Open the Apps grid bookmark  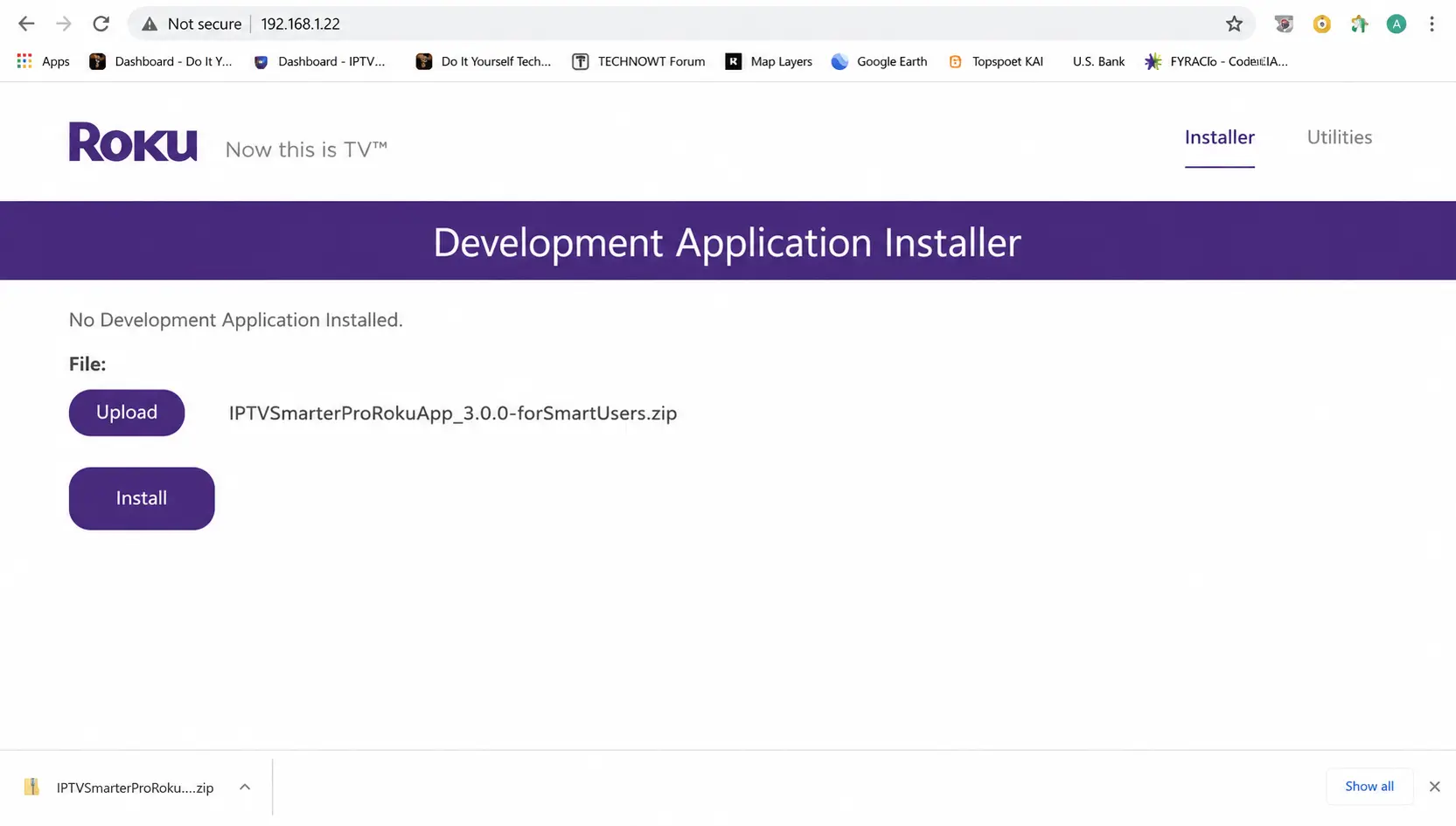(43, 61)
